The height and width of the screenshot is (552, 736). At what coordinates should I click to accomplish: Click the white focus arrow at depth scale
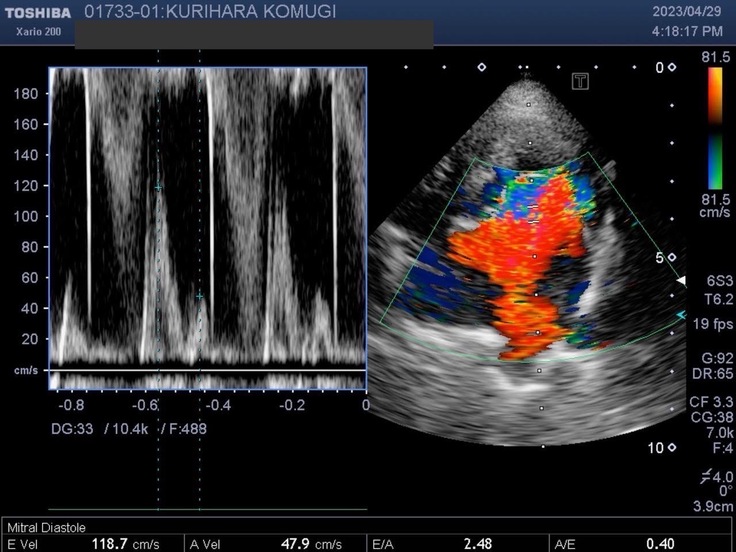tap(681, 281)
